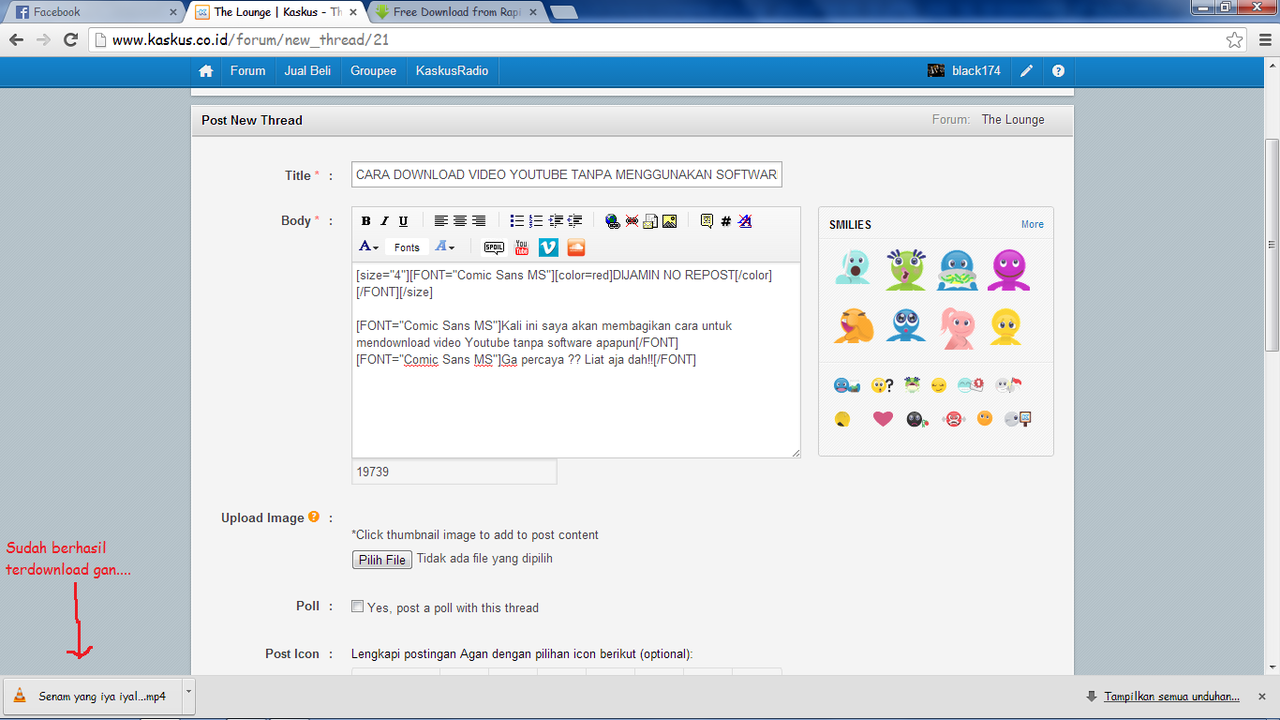Viewport: 1280px width, 720px height.
Task: Enable 'Yes, post a poll with this thread'
Action: [x=357, y=606]
